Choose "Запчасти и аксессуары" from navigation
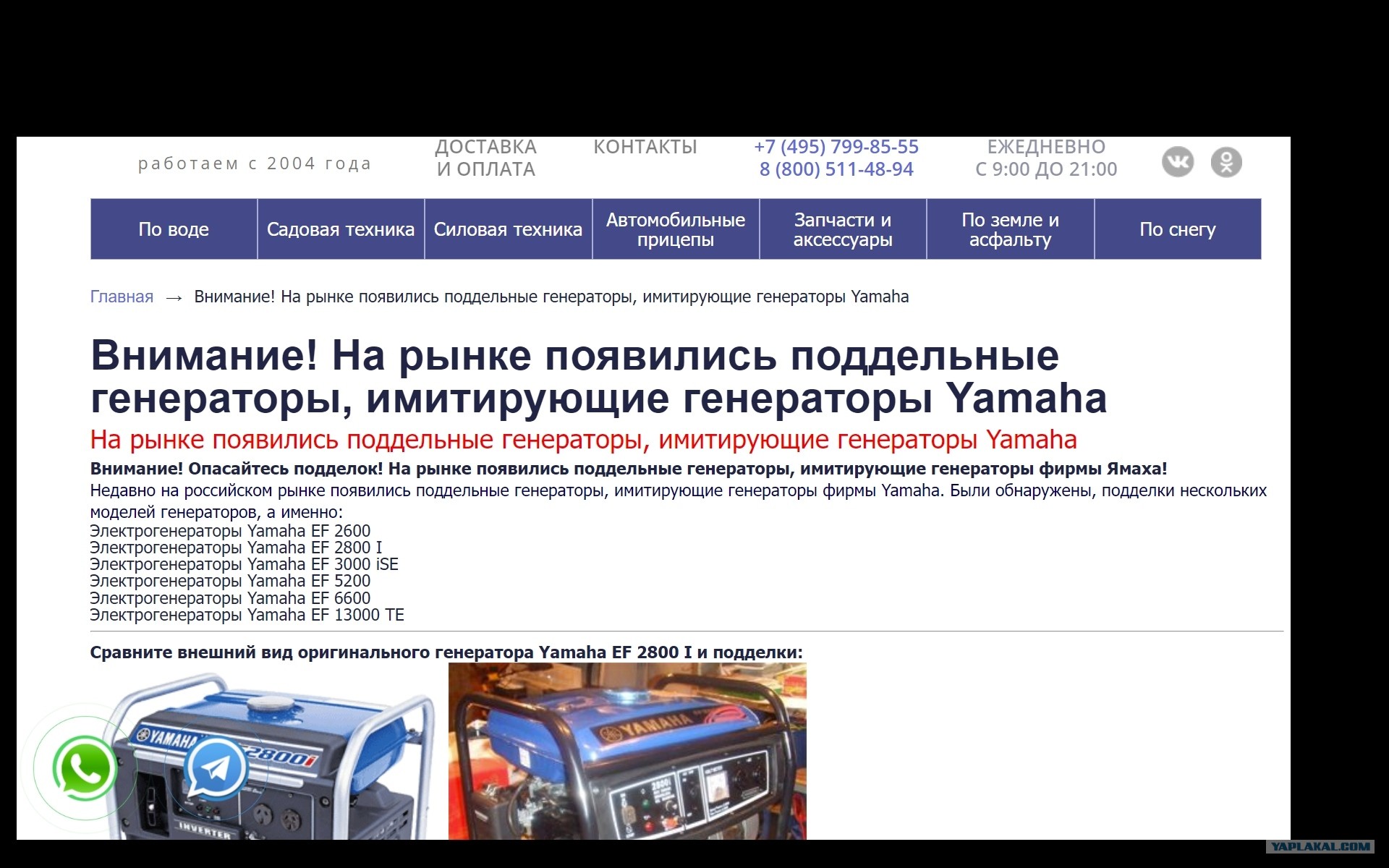Screen dimensions: 1389x868 point(843,229)
